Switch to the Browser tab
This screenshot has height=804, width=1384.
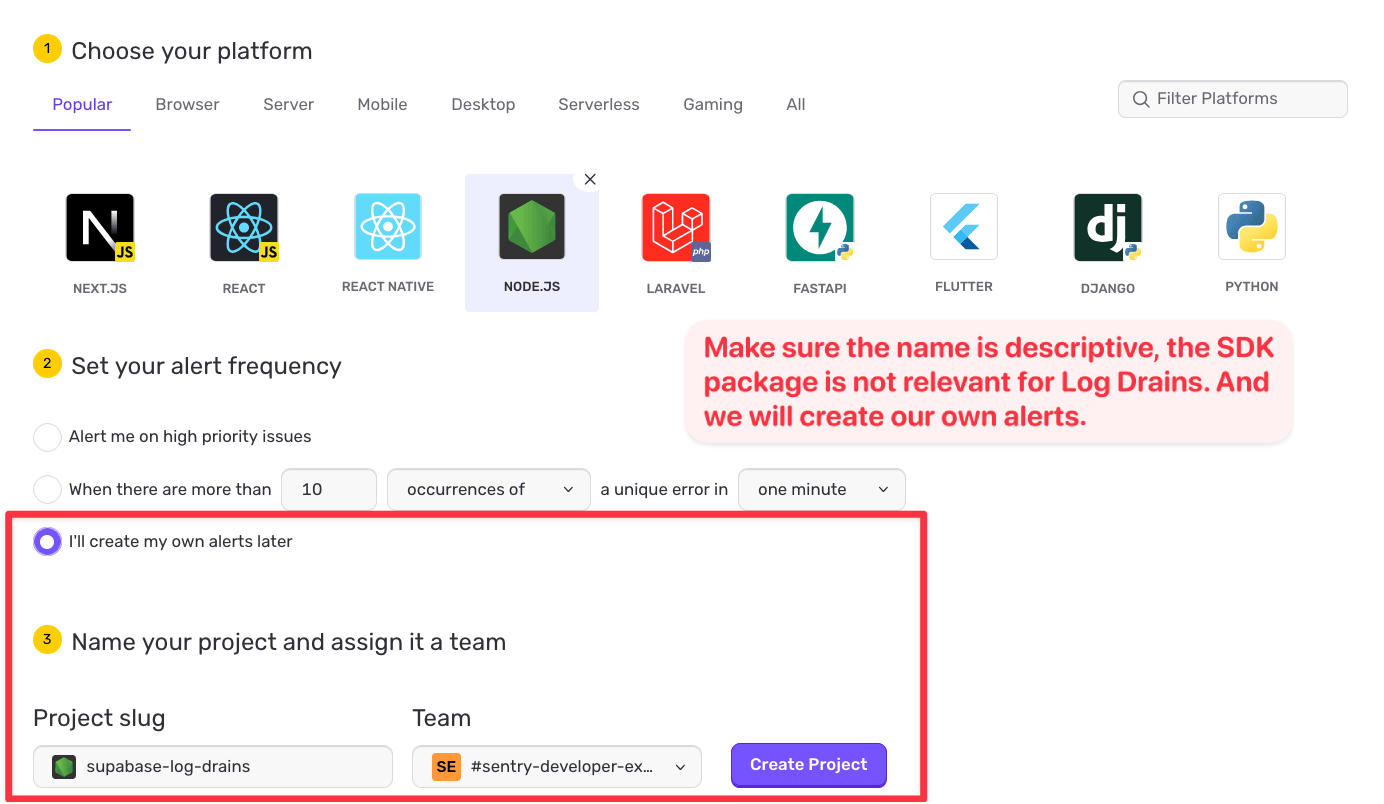[x=187, y=104]
